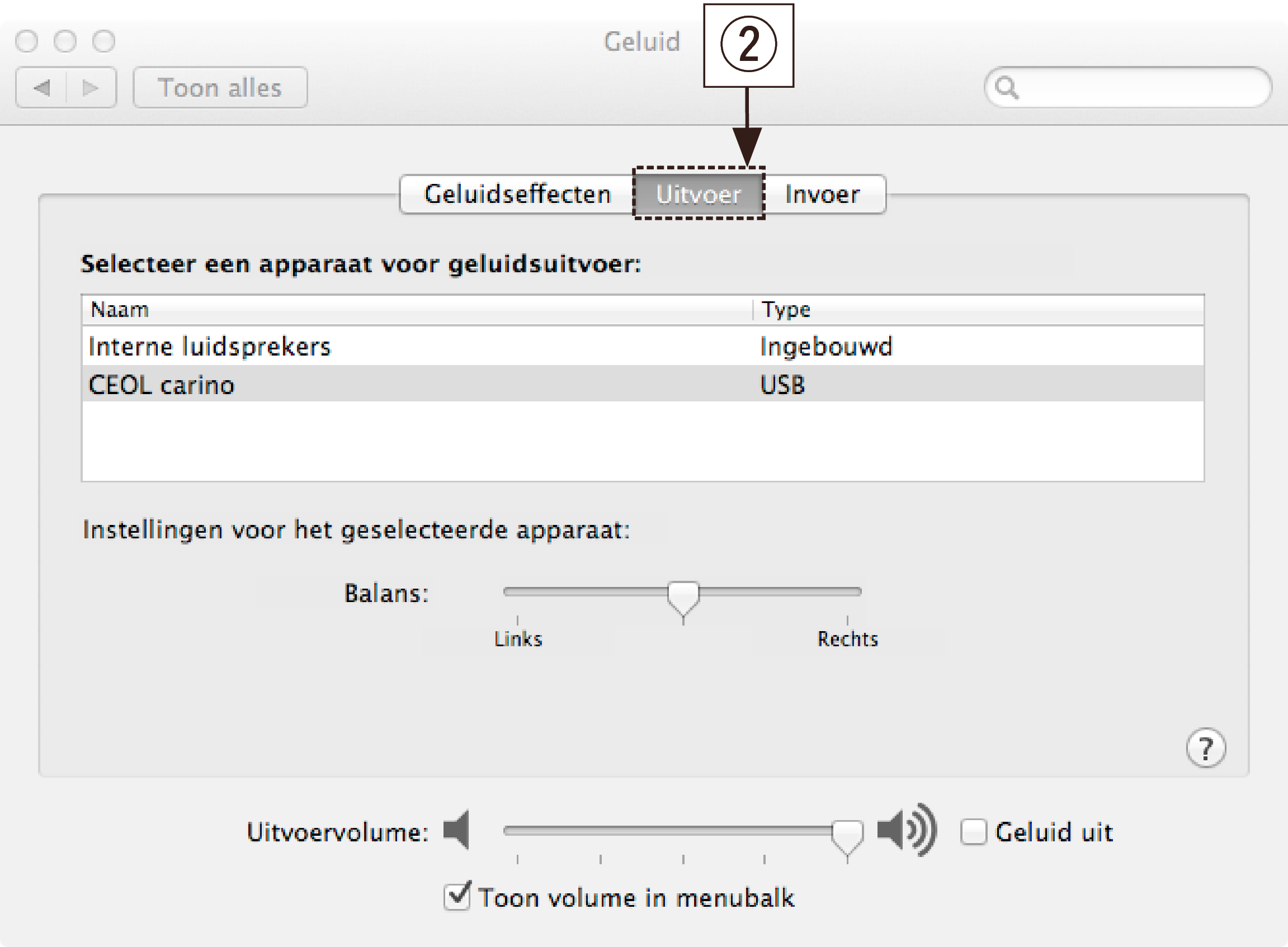Image resolution: width=1288 pixels, height=947 pixels.
Task: Open the Invoer tab
Action: point(822,195)
